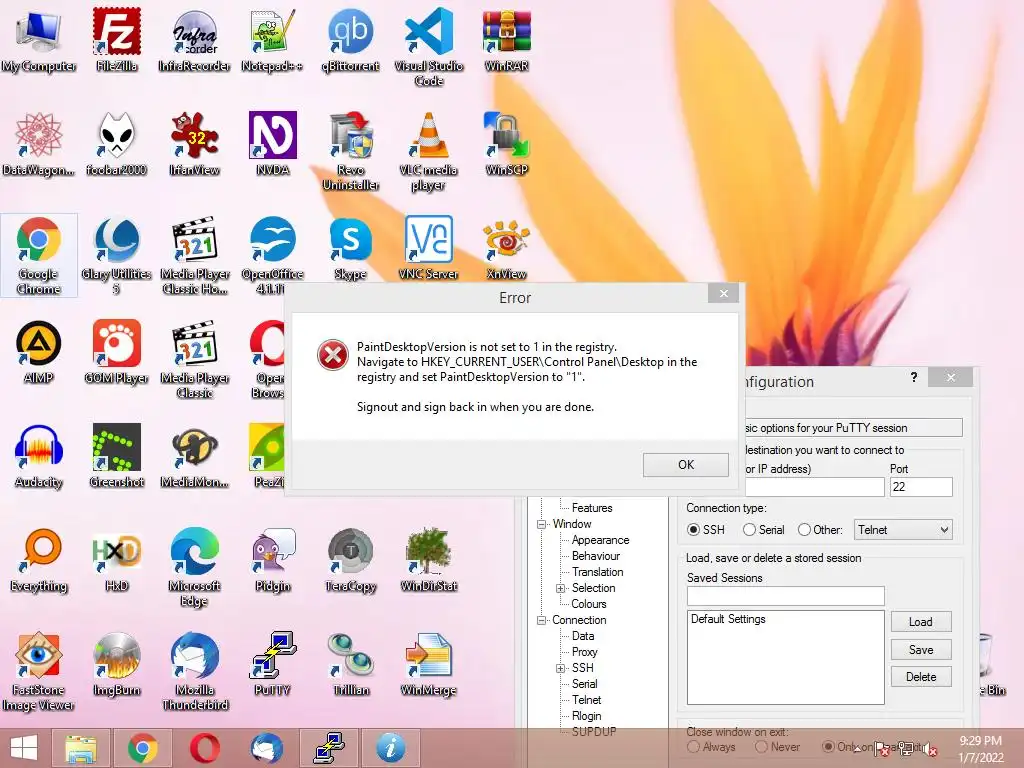Select the WinMerge desktop icon
The width and height of the screenshot is (1024, 768).
pyautogui.click(x=429, y=664)
